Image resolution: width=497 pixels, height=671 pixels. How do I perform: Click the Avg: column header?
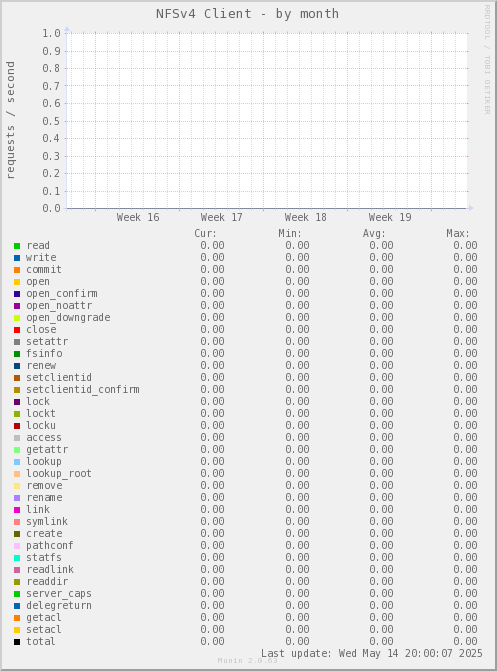click(x=374, y=234)
